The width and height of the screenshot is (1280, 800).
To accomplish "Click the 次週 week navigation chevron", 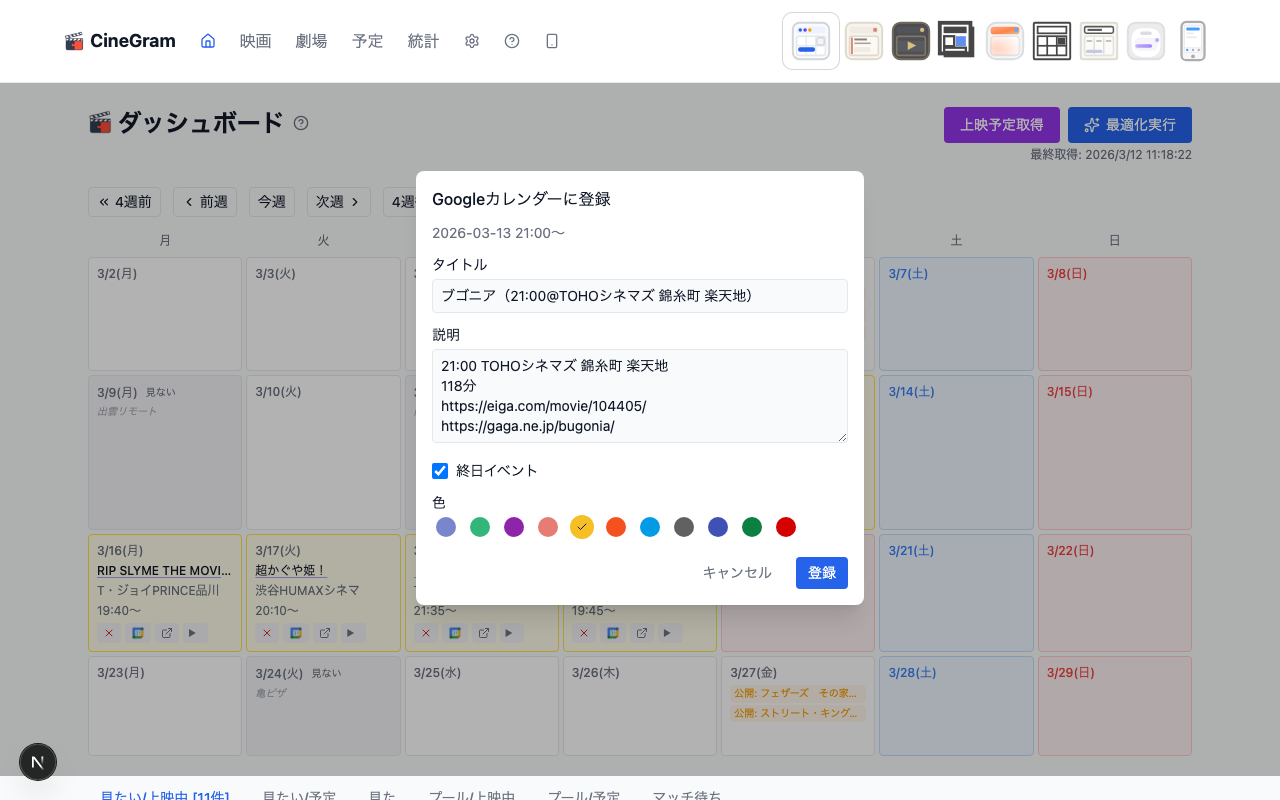I will pos(338,201).
